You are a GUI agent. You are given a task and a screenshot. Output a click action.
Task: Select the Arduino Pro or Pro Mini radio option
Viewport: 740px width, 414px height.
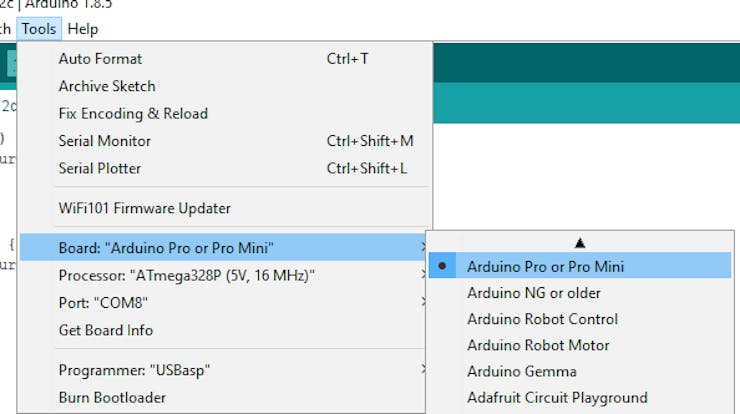click(x=580, y=265)
